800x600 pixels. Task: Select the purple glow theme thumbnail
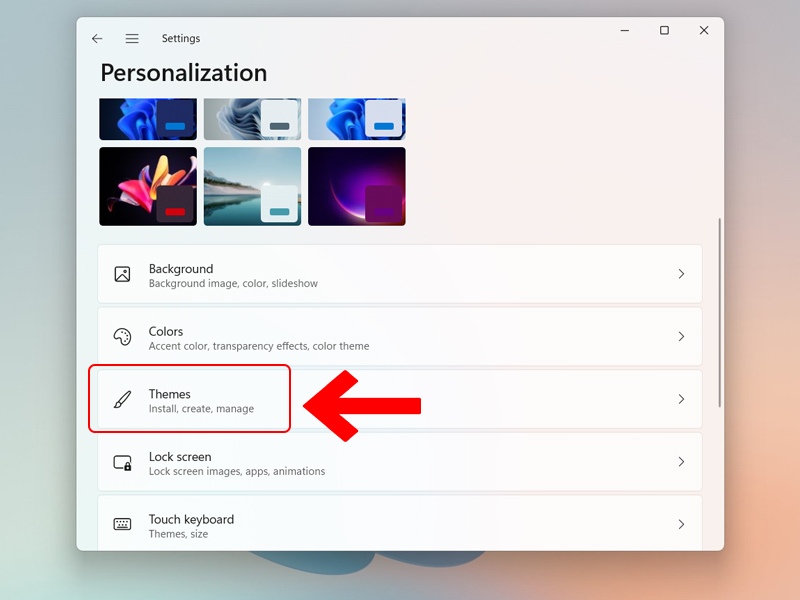click(356, 187)
